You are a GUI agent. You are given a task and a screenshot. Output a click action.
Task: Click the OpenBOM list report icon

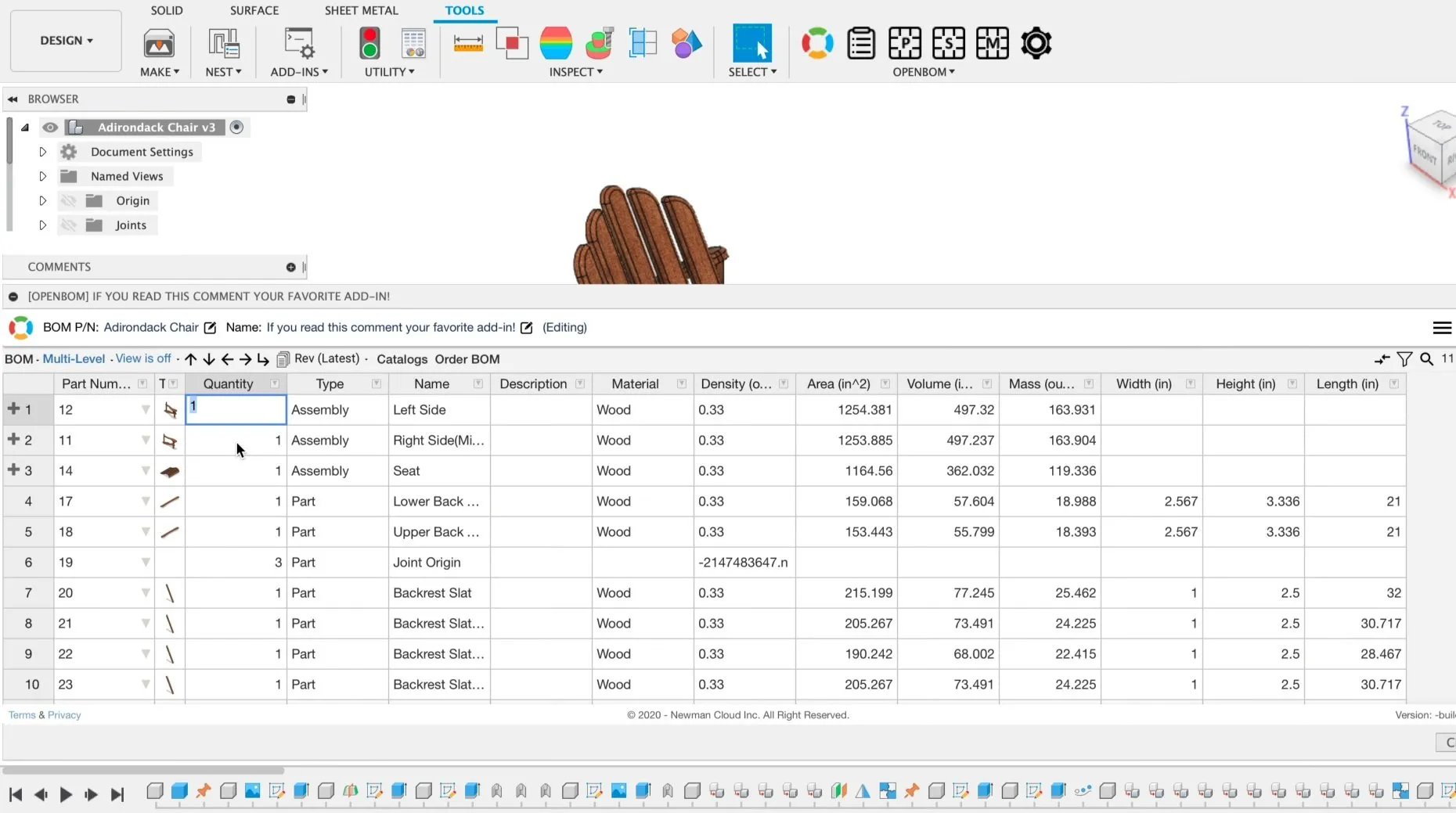coord(861,43)
